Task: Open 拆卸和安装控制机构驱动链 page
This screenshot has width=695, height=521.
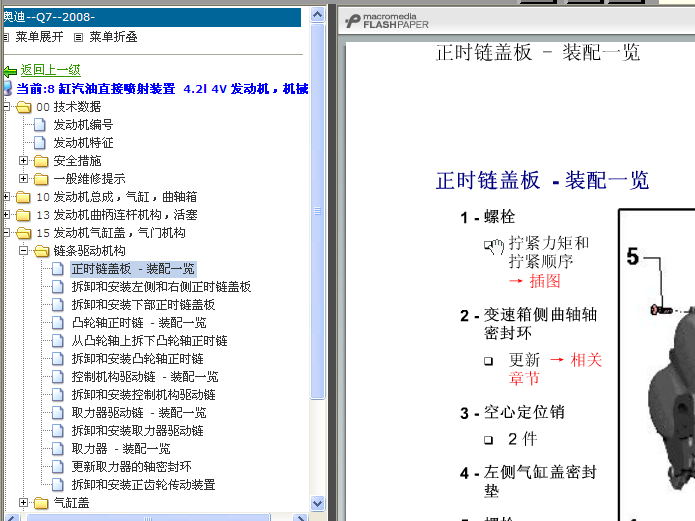Action: tap(144, 395)
